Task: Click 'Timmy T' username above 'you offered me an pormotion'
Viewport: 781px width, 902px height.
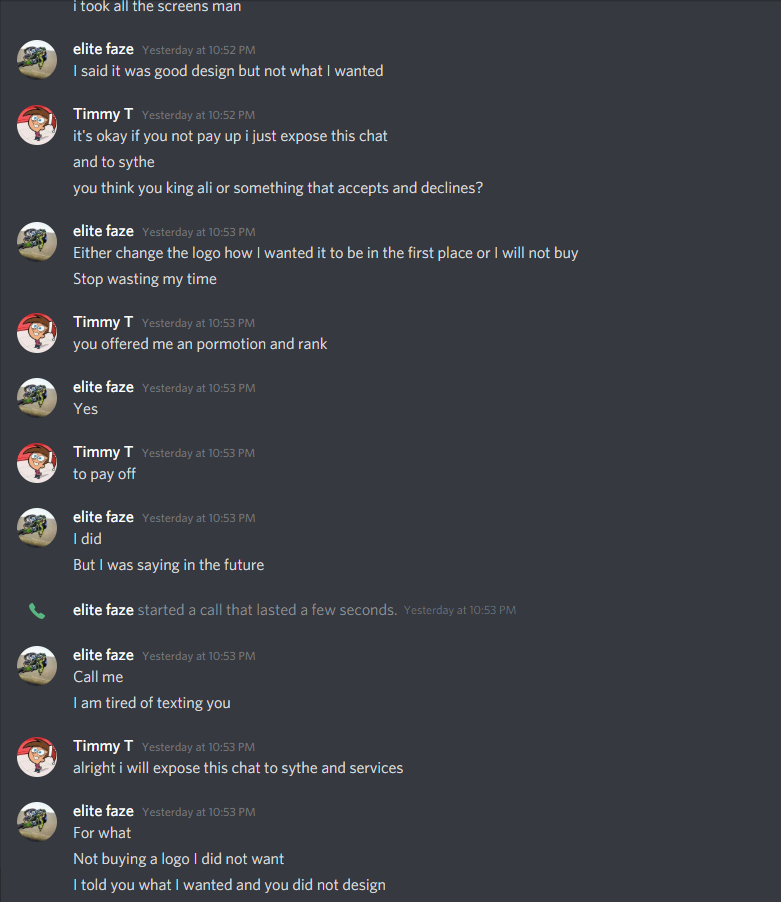Action: tap(103, 322)
